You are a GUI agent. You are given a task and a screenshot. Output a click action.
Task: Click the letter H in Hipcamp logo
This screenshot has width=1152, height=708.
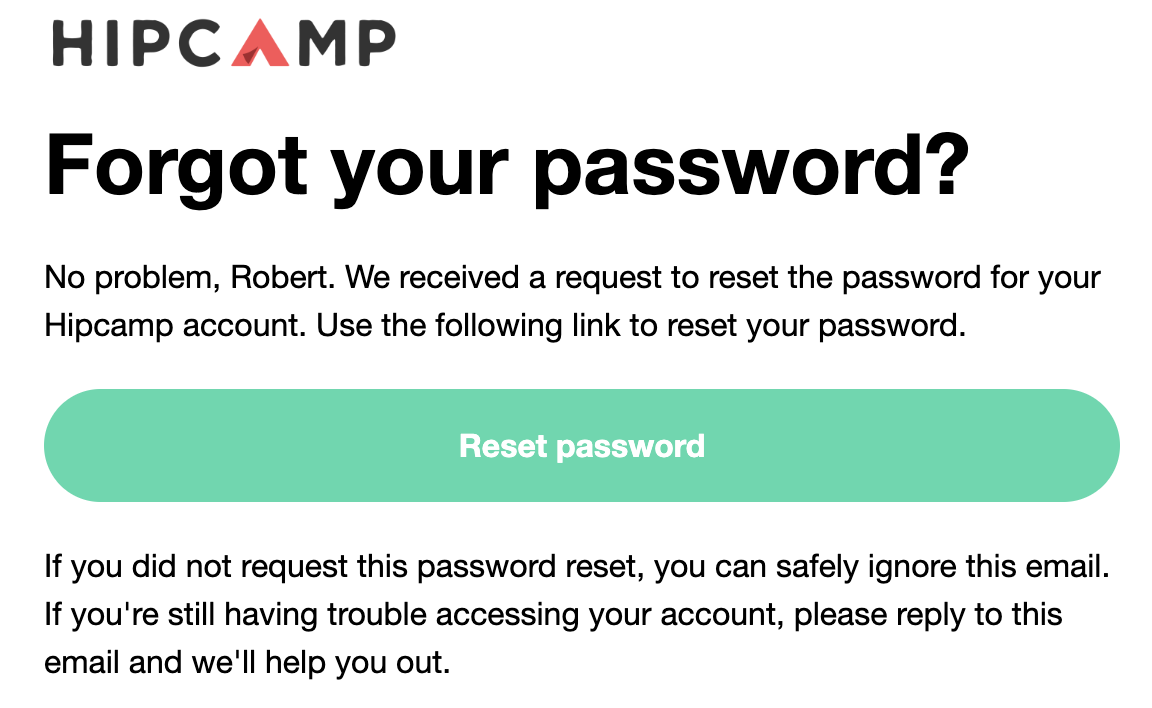tap(72, 43)
